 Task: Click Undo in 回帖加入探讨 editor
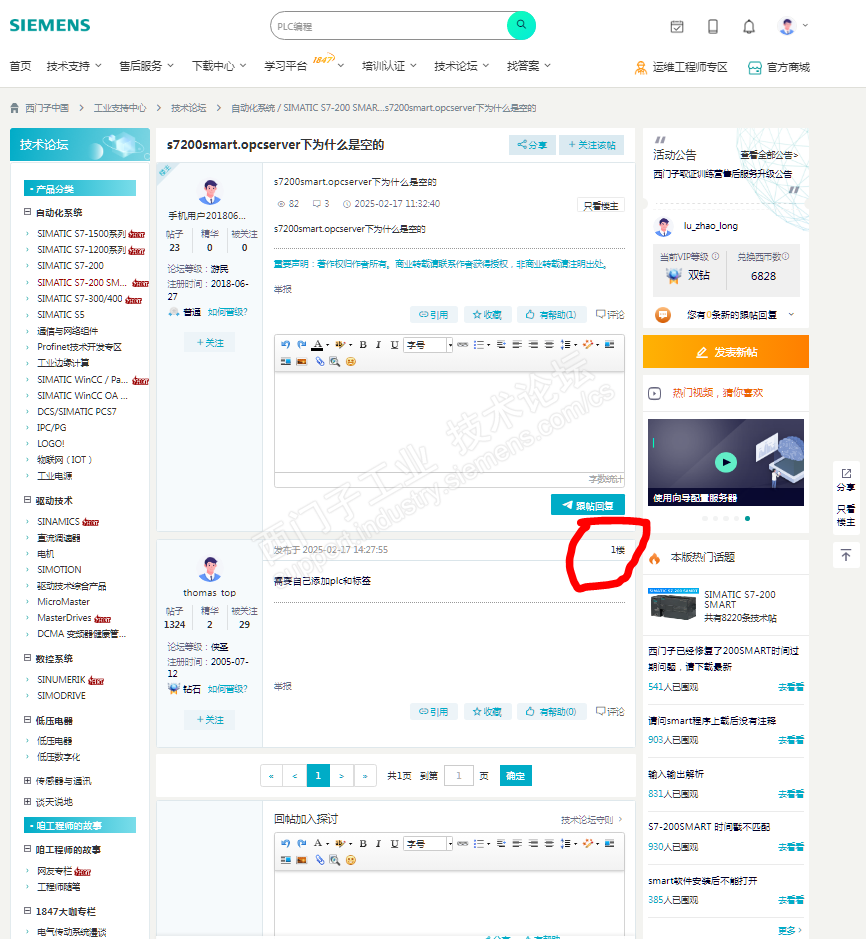click(x=286, y=843)
